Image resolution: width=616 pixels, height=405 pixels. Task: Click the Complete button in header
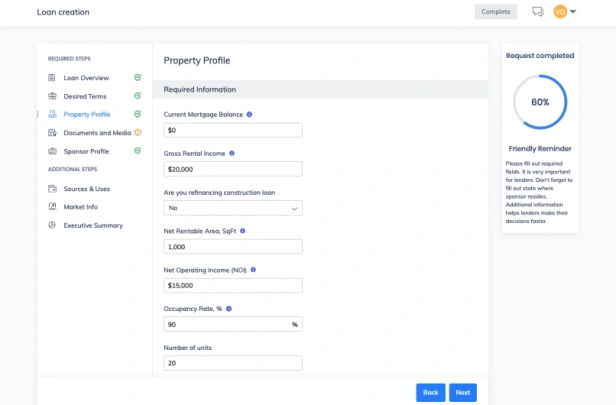click(496, 12)
